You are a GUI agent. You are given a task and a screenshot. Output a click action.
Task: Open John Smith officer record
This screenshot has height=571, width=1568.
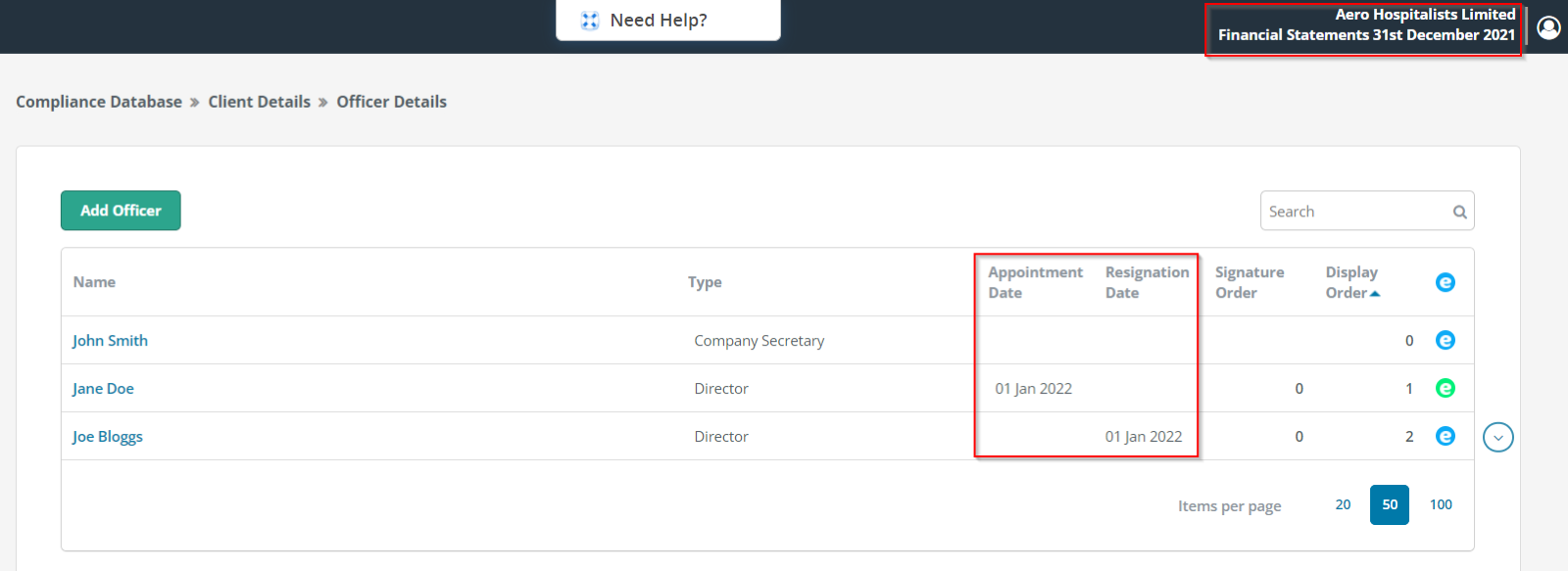110,341
